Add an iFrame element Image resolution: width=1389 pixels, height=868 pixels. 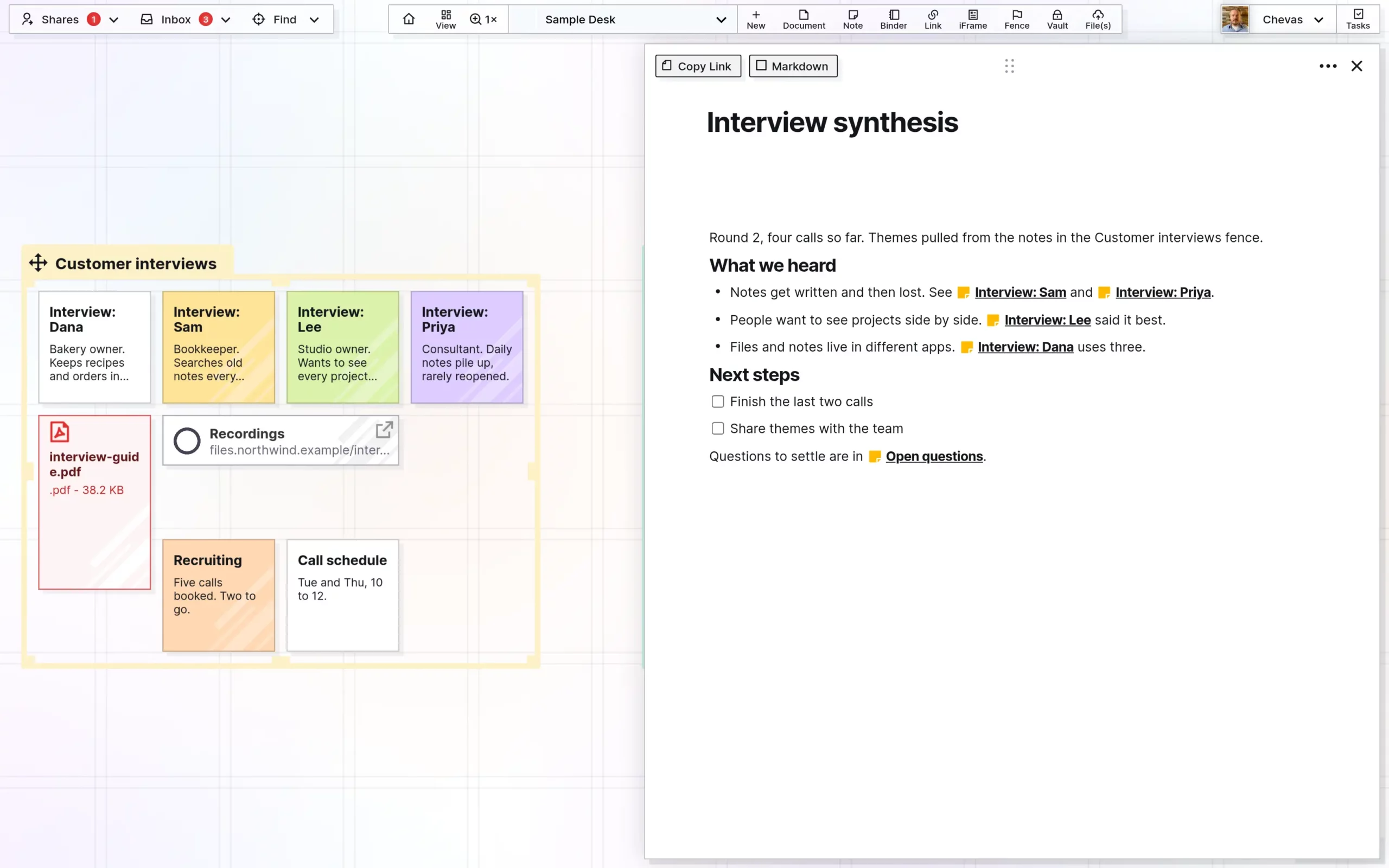point(973,19)
